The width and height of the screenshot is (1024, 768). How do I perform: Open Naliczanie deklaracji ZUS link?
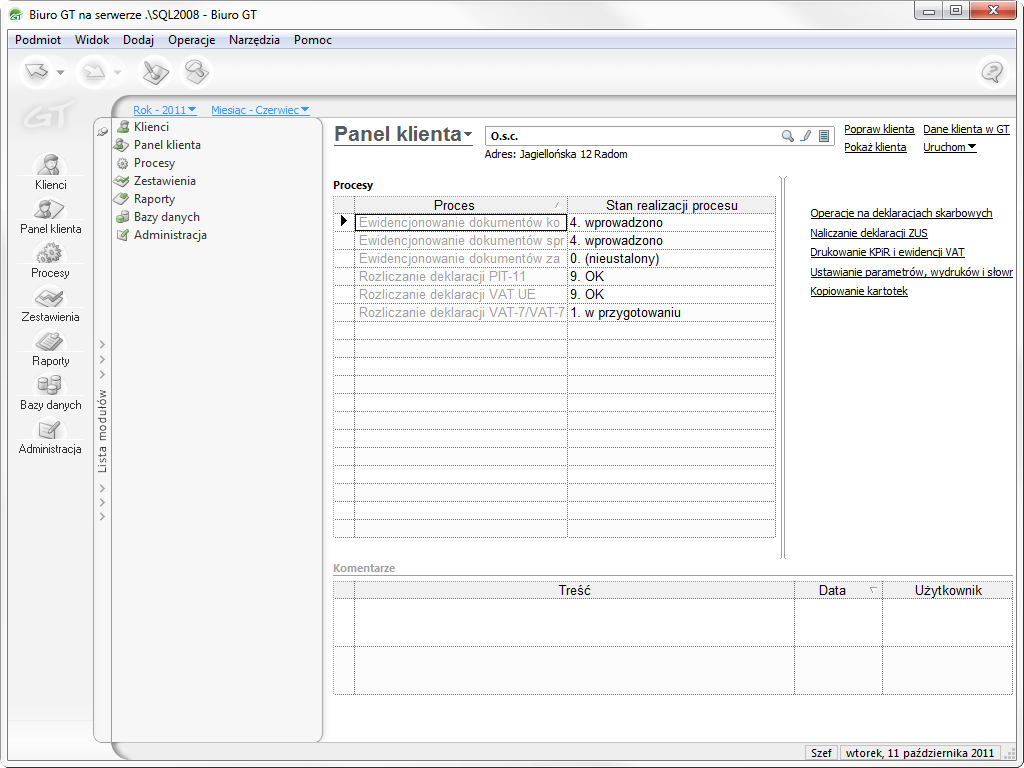[x=868, y=233]
